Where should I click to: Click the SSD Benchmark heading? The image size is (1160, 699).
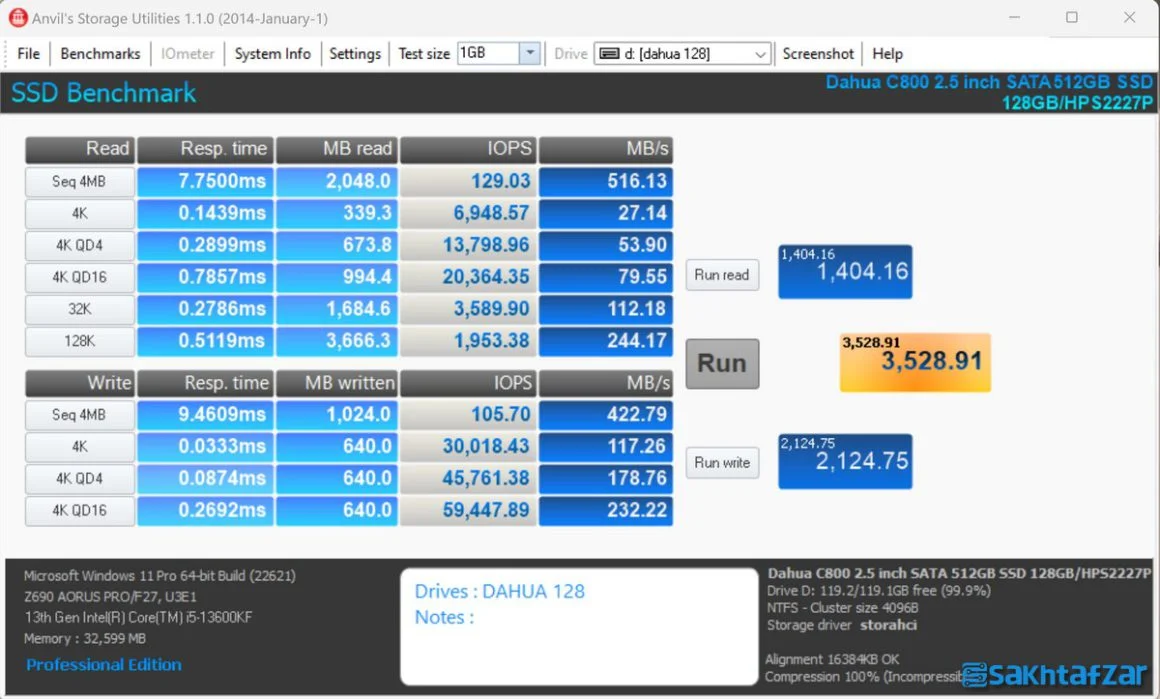104,93
